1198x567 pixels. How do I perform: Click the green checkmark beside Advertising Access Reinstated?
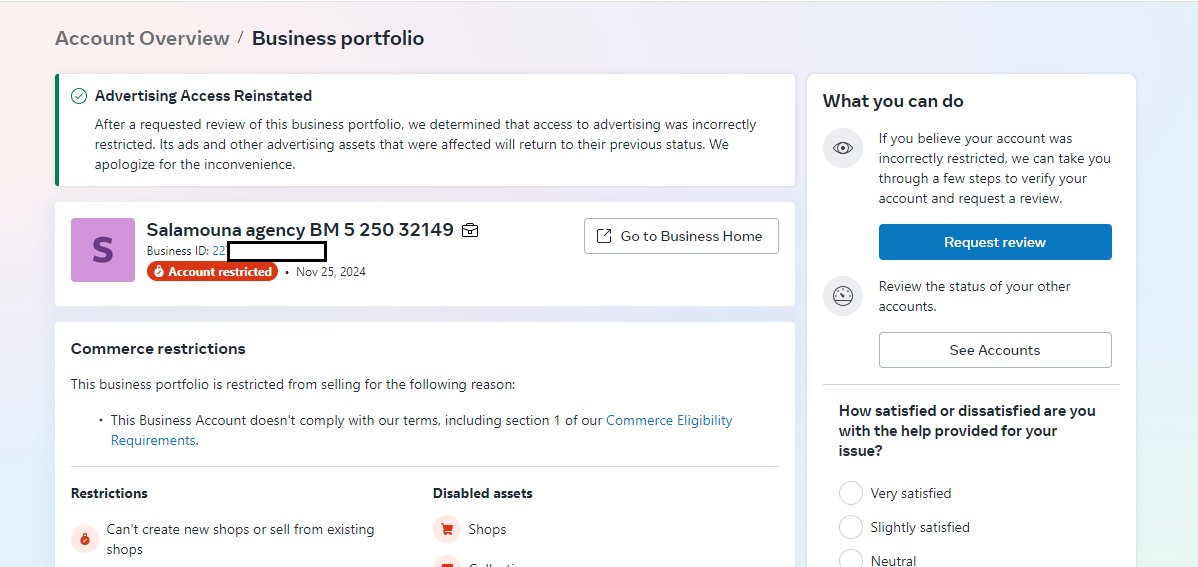(79, 96)
